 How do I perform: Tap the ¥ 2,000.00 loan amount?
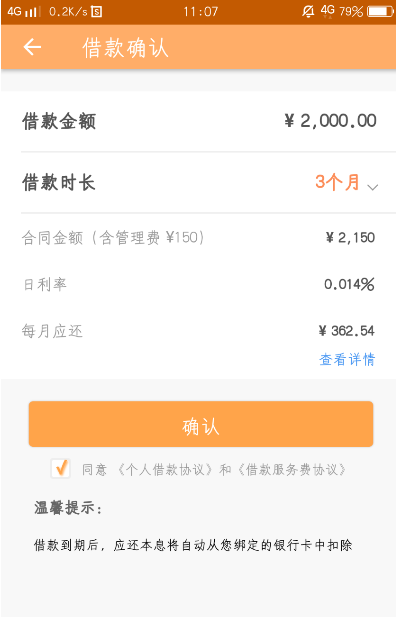[x=330, y=121]
